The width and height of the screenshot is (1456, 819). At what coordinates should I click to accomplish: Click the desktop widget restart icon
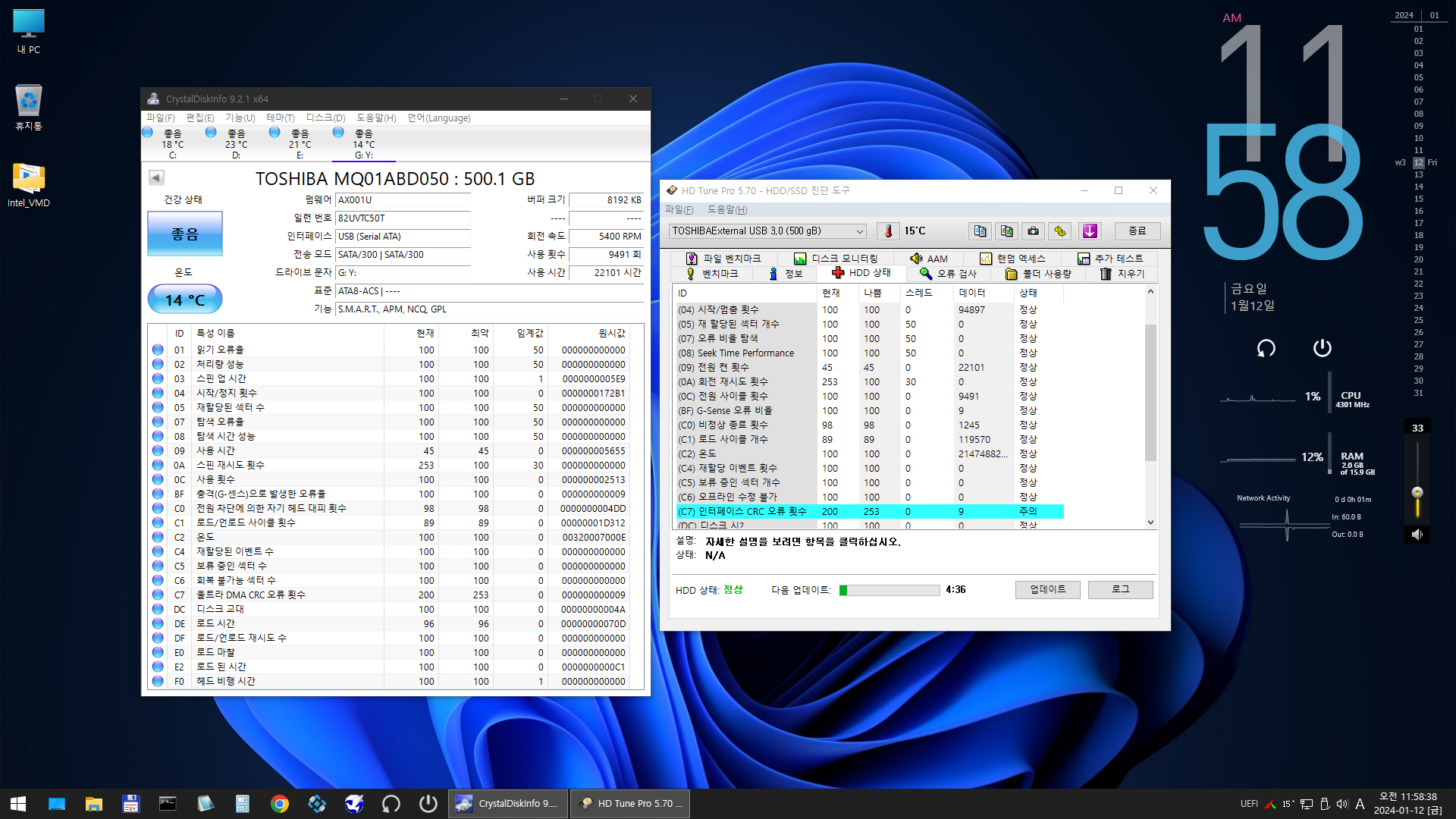[x=1266, y=348]
